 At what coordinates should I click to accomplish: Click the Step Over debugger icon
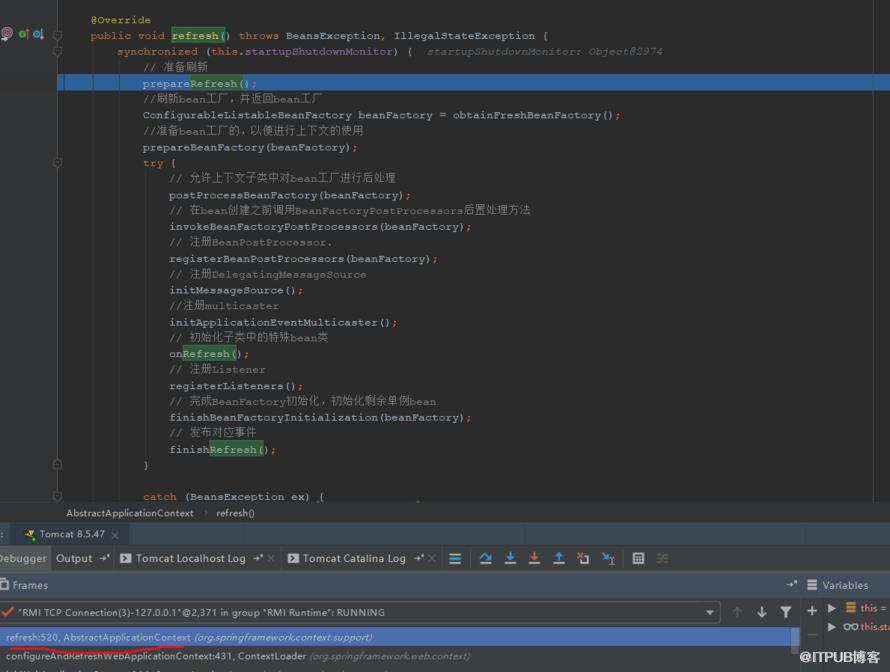click(485, 558)
